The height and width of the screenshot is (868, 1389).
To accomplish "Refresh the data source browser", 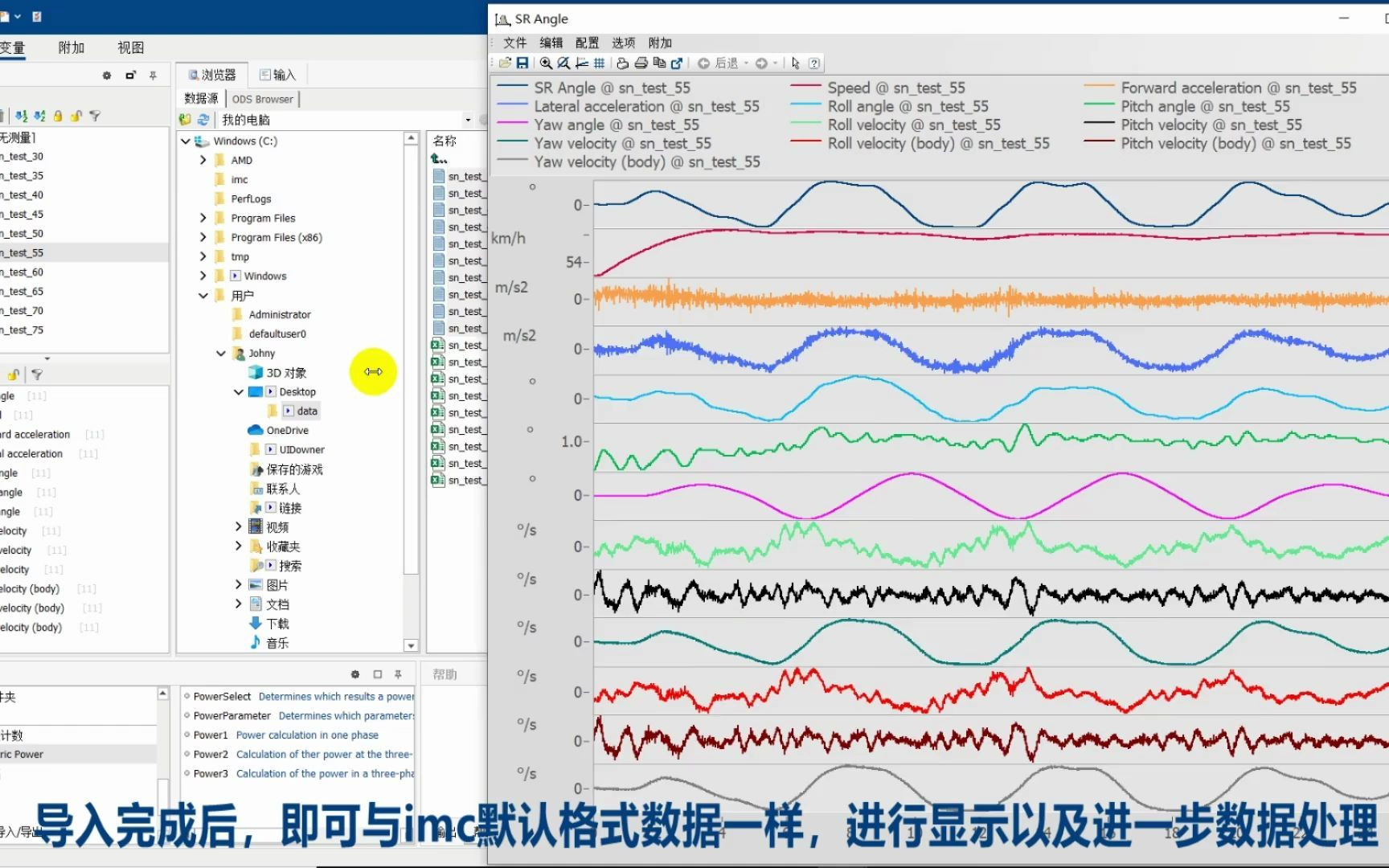I will [x=202, y=119].
